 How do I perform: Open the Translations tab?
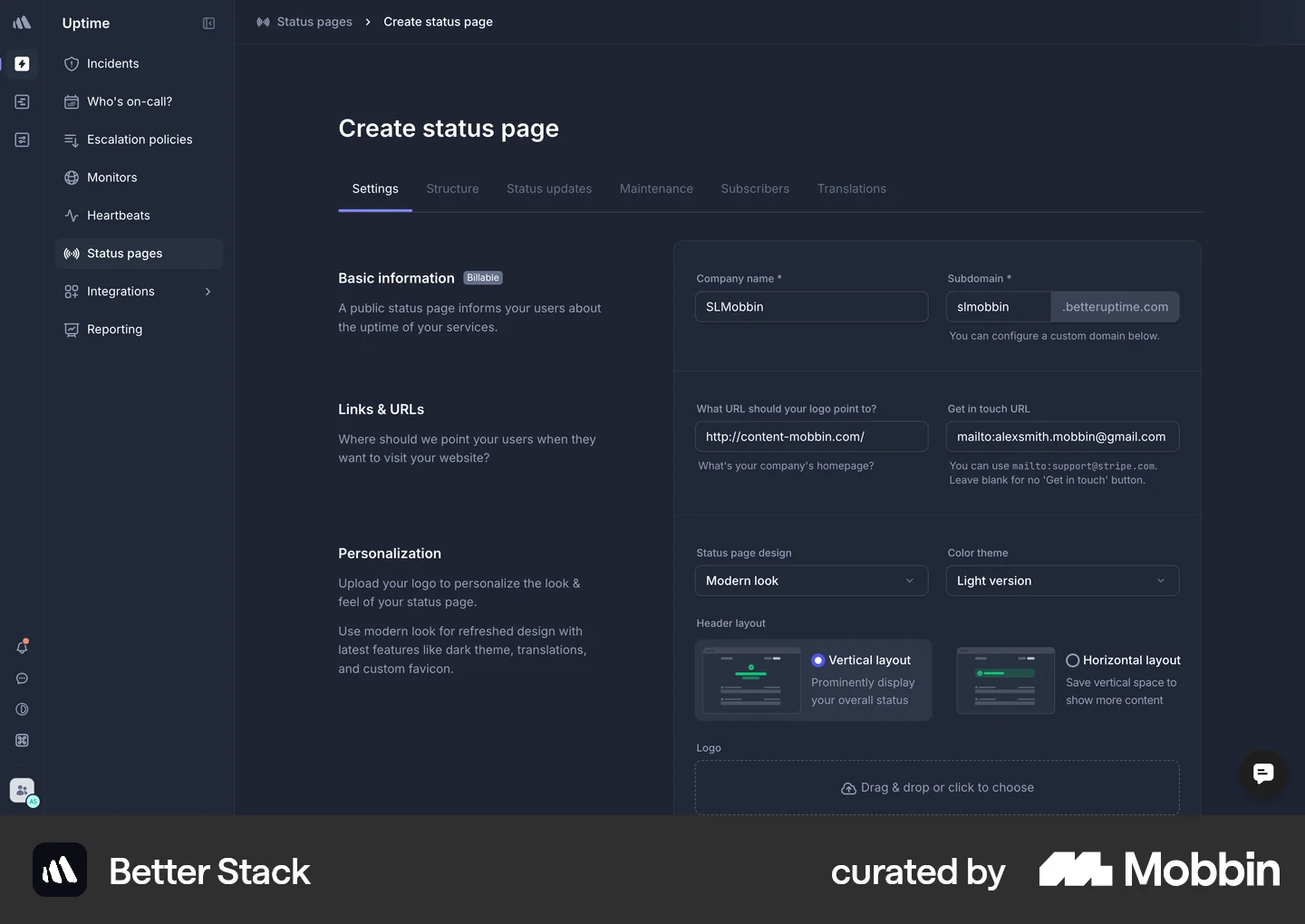pos(852,188)
